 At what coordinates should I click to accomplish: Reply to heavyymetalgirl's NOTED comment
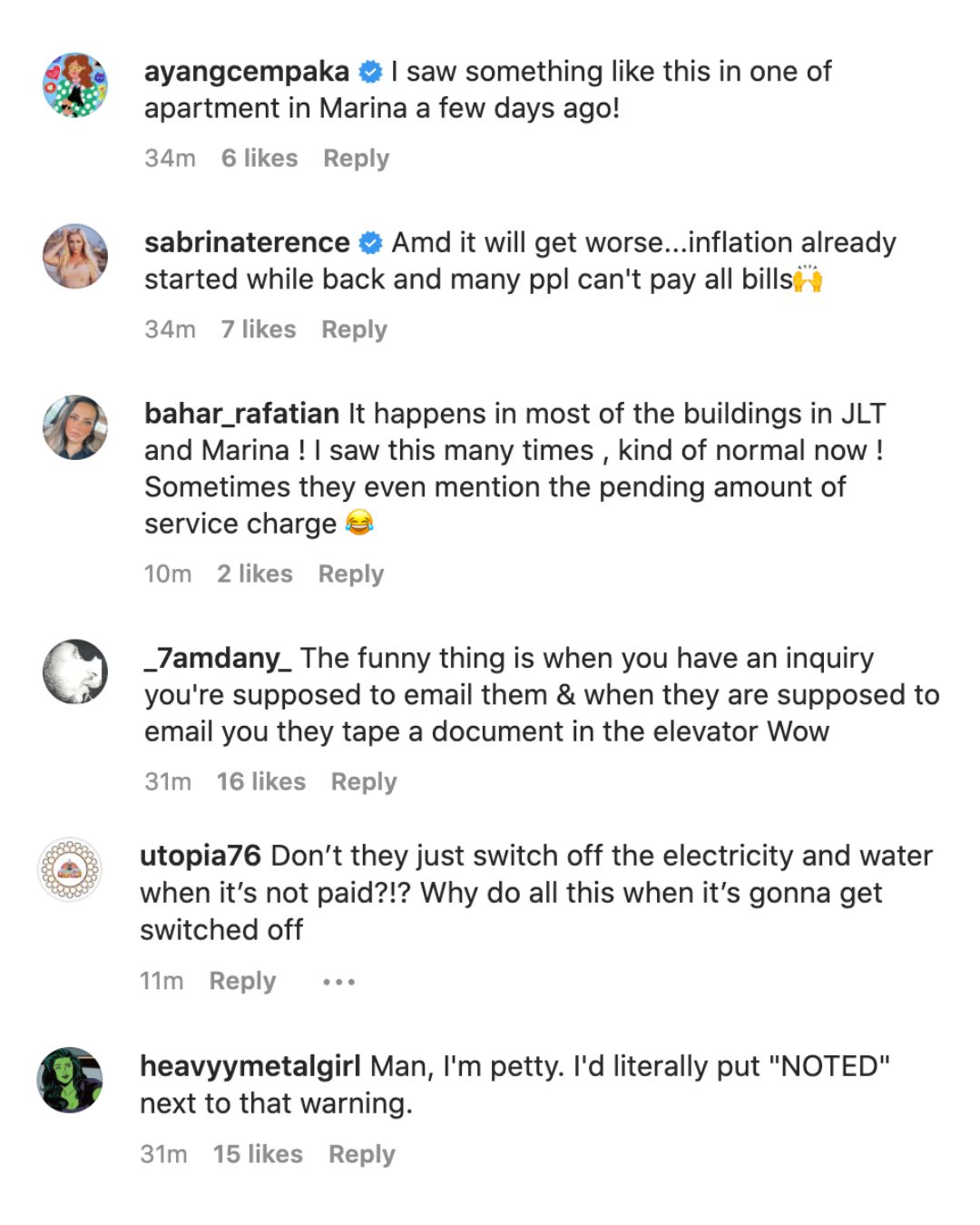[x=362, y=1154]
